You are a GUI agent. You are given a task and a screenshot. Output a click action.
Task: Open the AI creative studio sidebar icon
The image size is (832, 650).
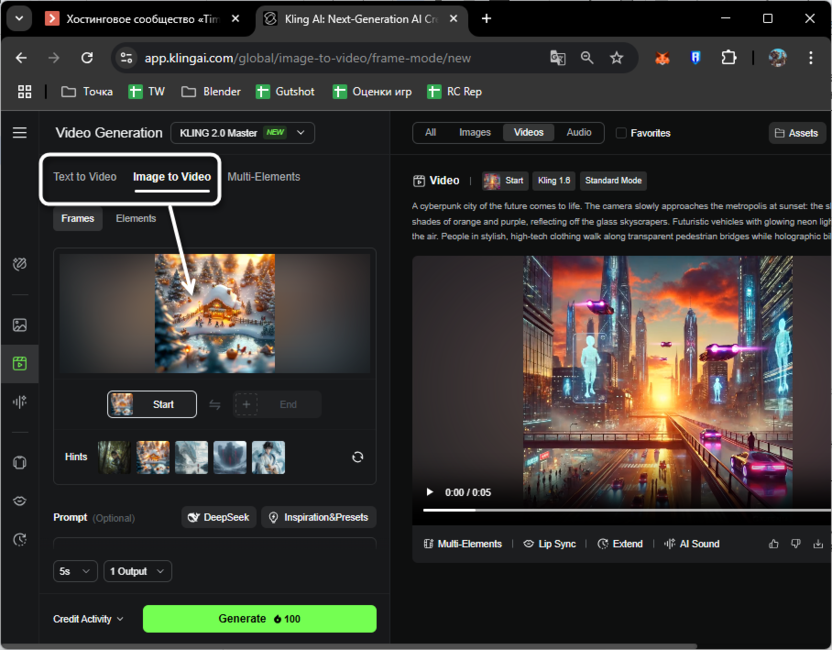coord(20,264)
